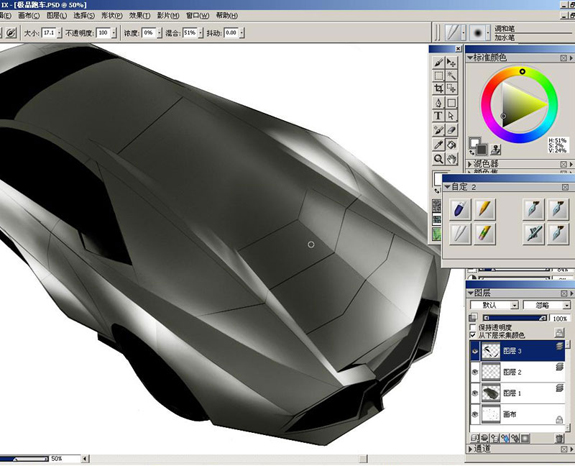Close the toolbox palette
This screenshot has height=466, width=575.
click(458, 48)
